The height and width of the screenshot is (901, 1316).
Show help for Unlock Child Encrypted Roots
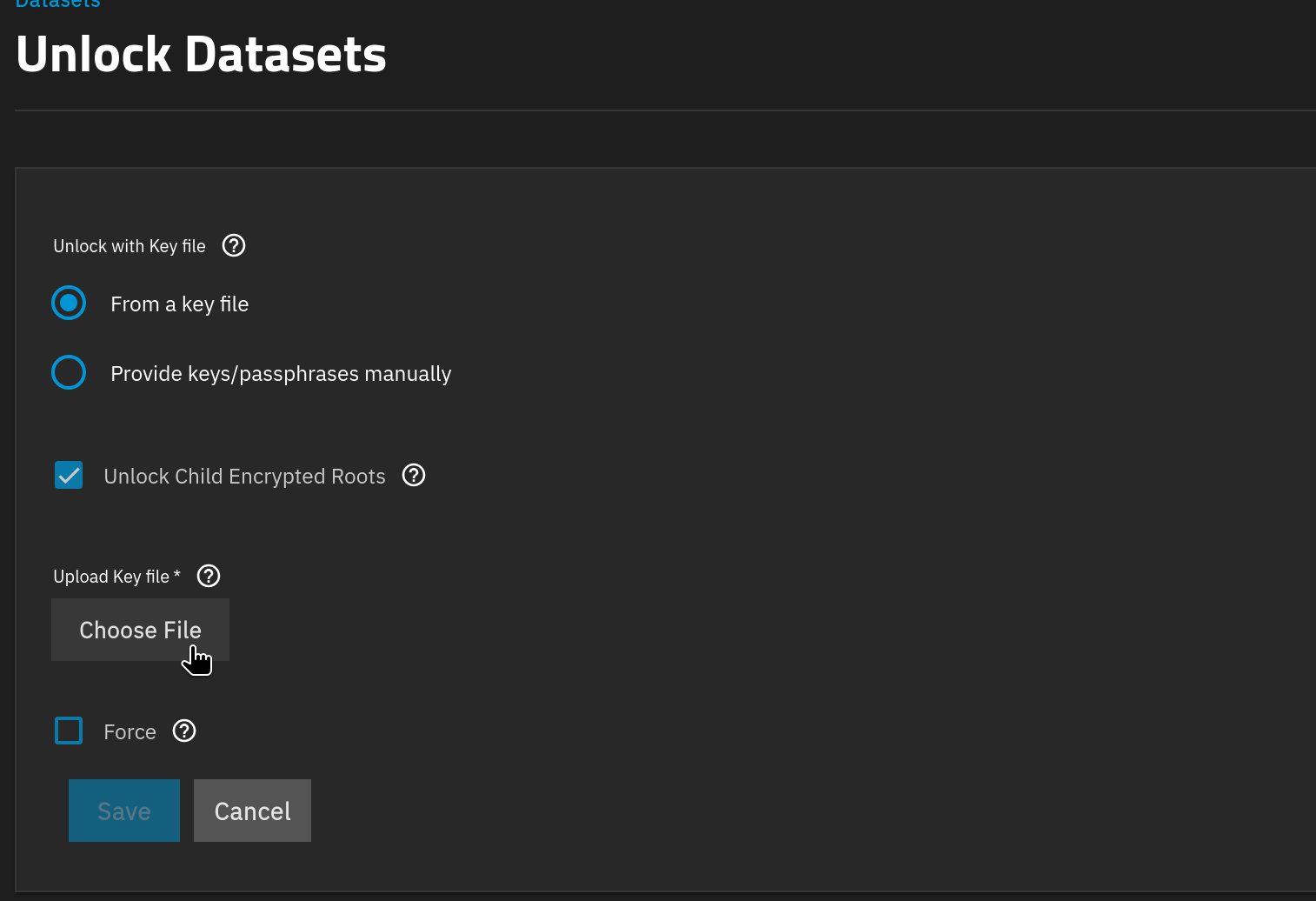click(414, 476)
